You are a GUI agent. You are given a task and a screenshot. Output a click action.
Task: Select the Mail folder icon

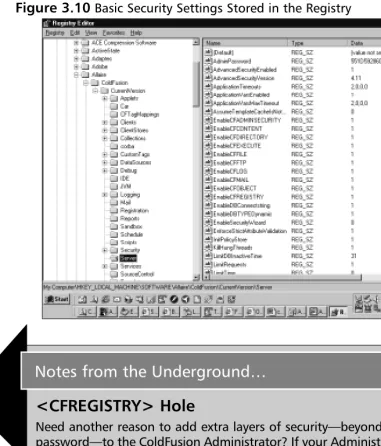coord(114,202)
